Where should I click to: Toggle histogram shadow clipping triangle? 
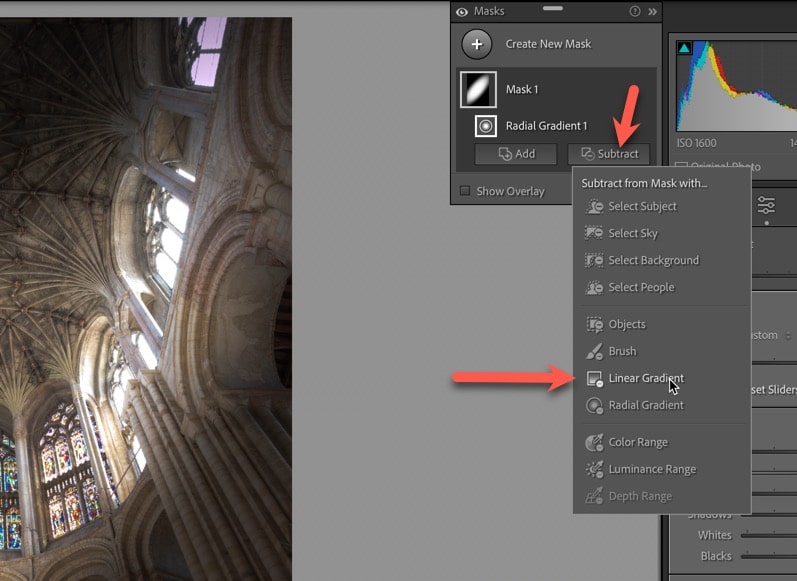[684, 48]
